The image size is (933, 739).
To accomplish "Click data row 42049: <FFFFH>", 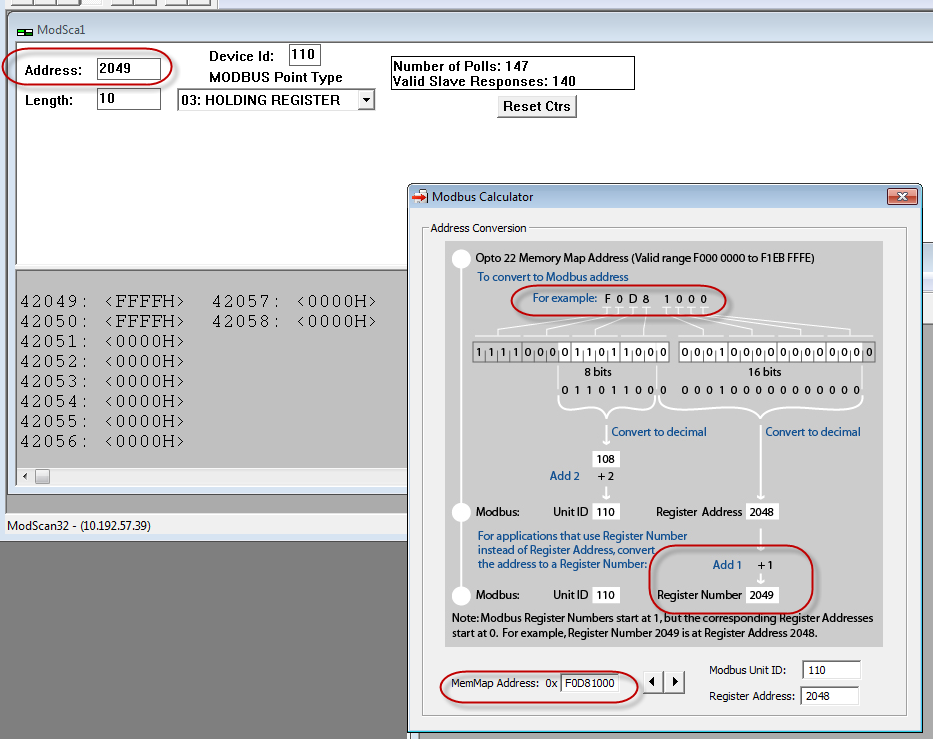I will click(x=102, y=302).
